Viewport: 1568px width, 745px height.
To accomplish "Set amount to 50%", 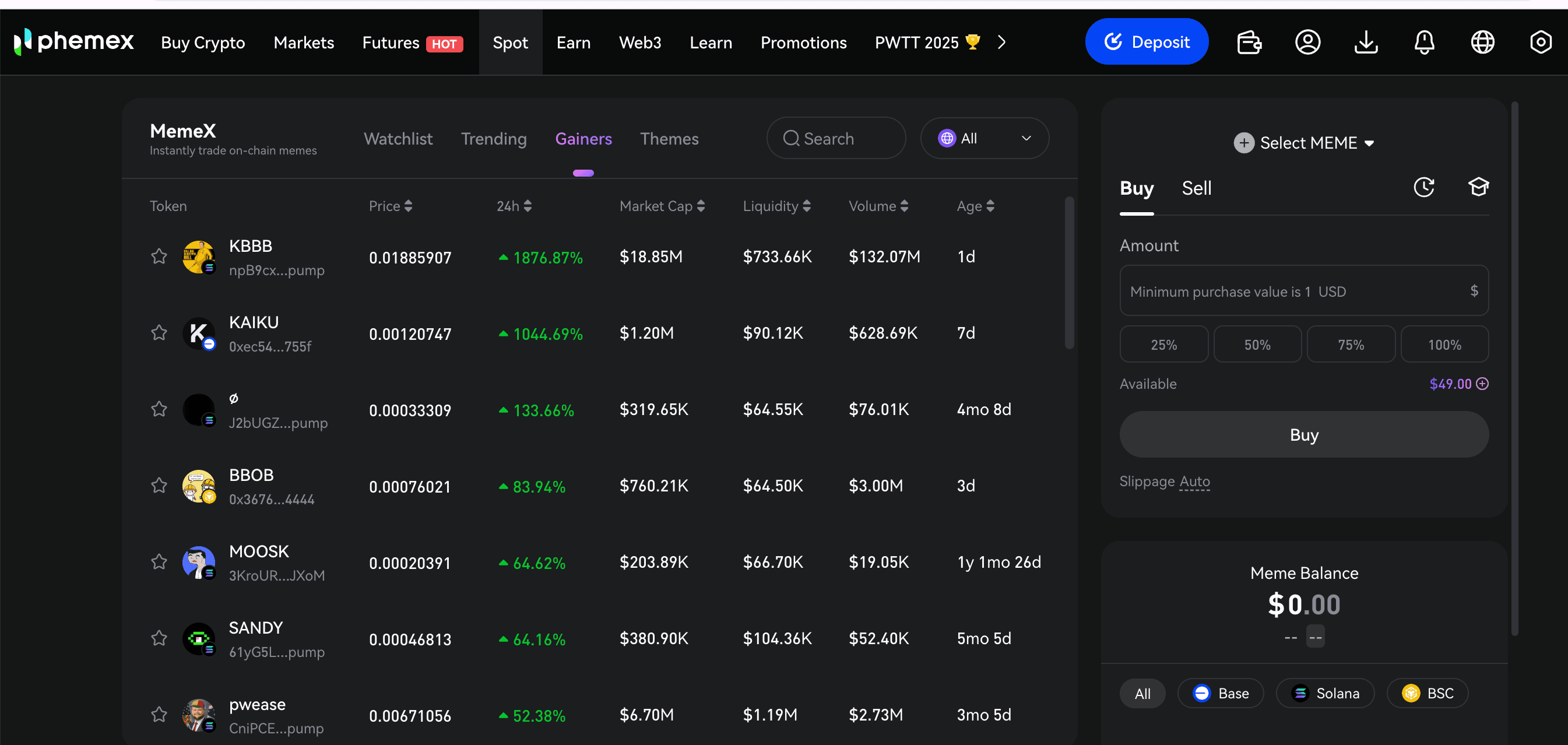I will click(1257, 345).
